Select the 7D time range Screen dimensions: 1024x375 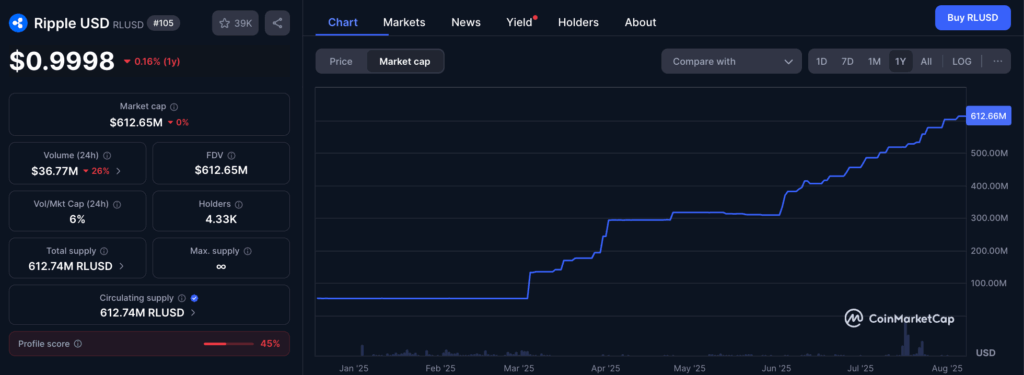[x=847, y=61]
